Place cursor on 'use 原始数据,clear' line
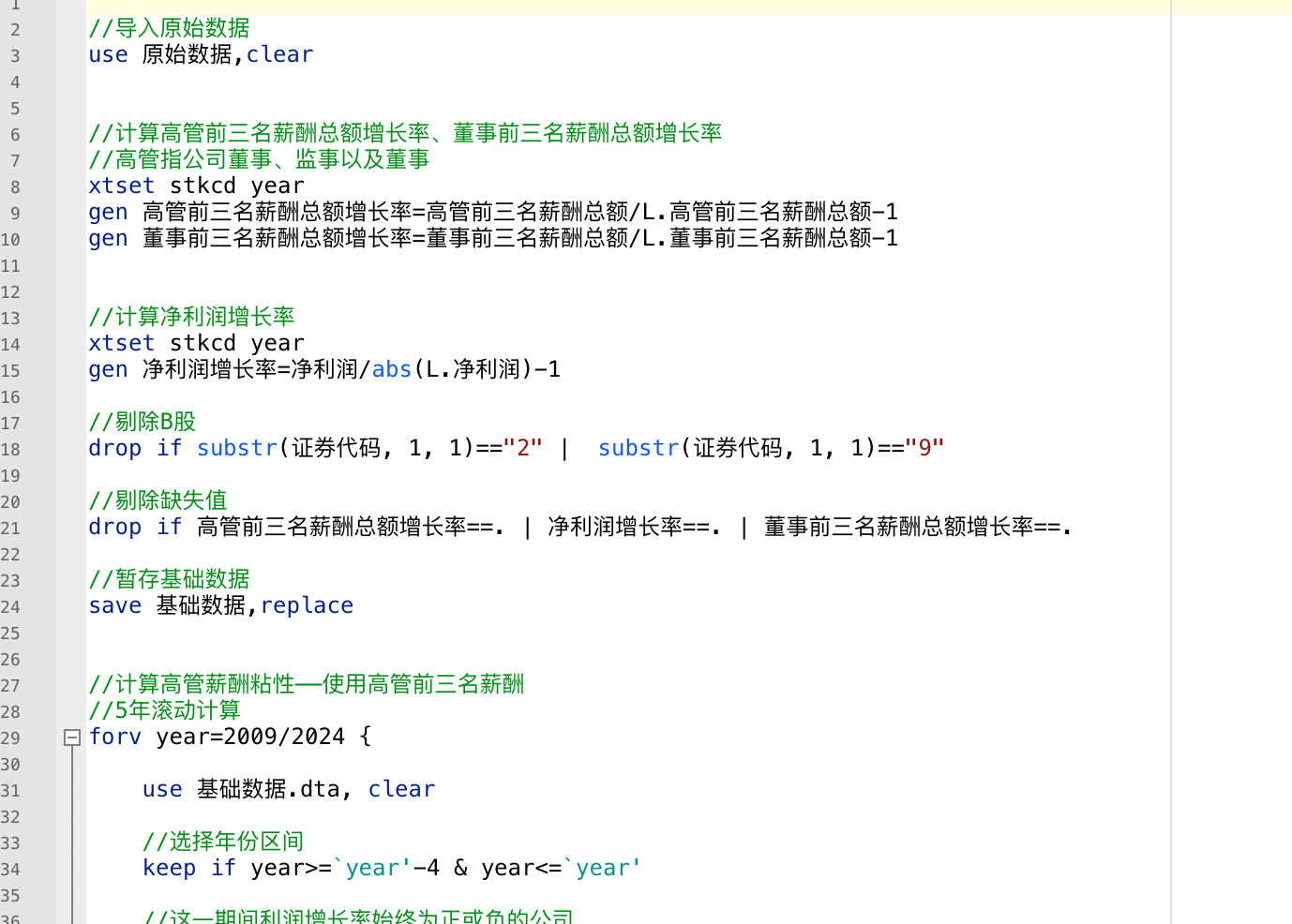The height and width of the screenshot is (924, 1292). 201,55
